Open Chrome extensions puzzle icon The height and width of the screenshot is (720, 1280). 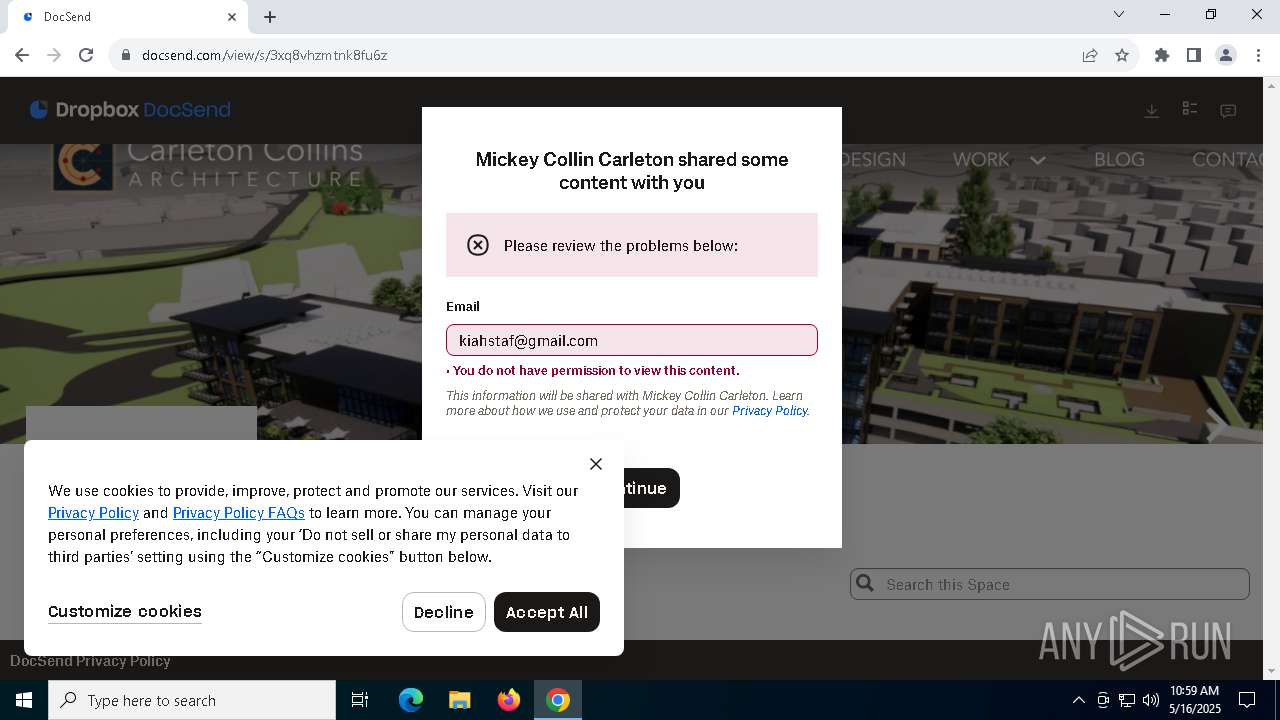point(1162,55)
